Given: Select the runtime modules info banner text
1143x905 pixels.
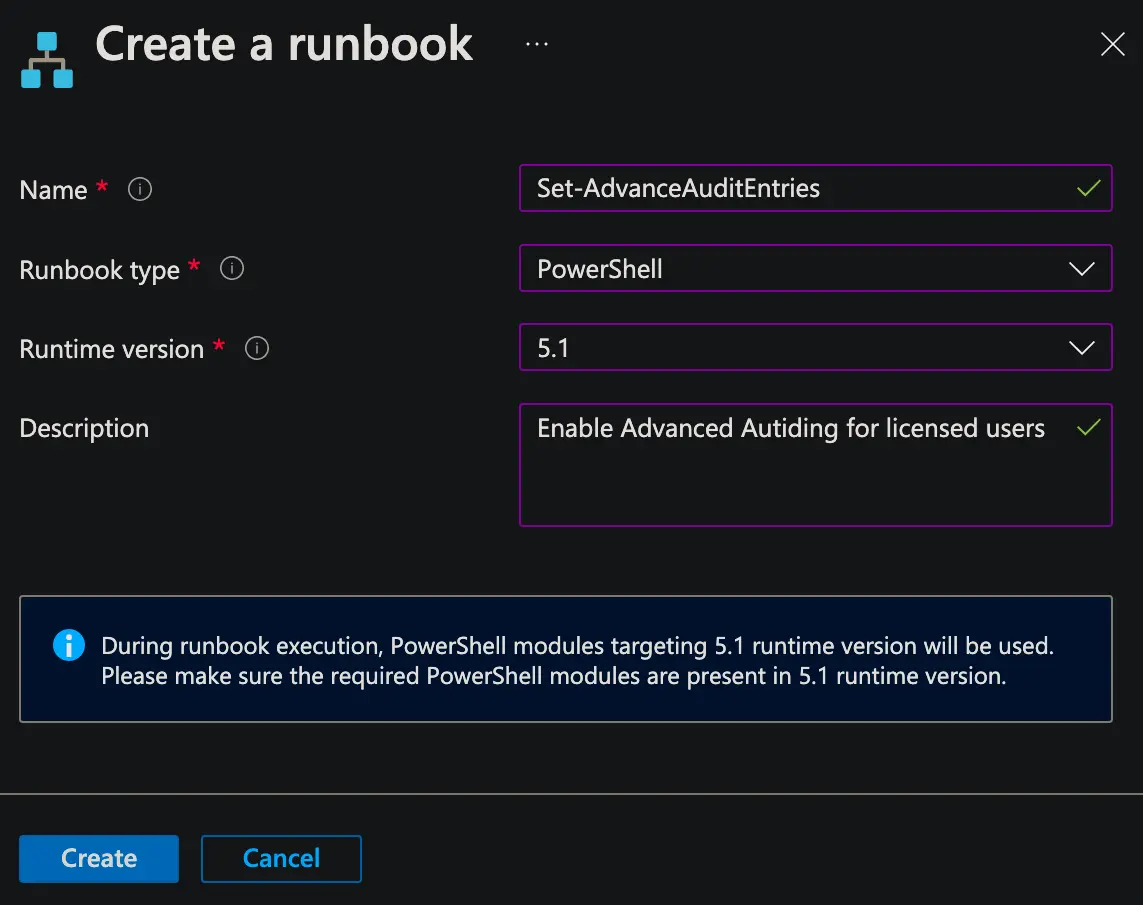Looking at the screenshot, I should tap(577, 661).
